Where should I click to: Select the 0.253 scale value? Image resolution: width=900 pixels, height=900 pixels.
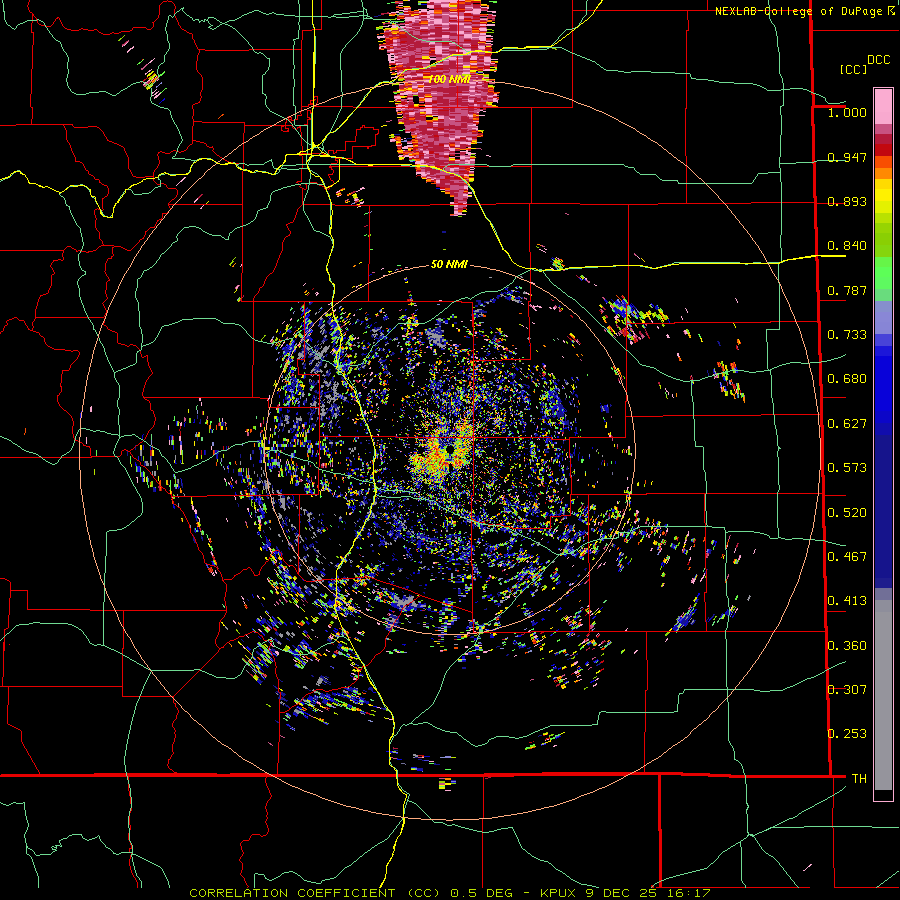click(847, 734)
